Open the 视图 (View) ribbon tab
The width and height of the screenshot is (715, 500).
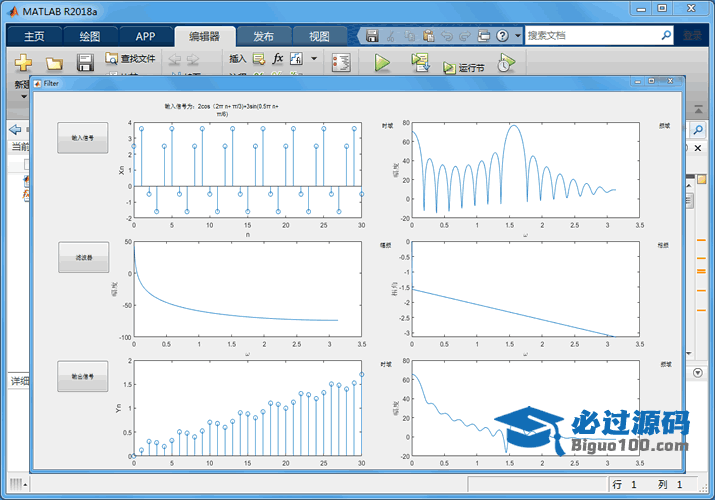(x=319, y=36)
